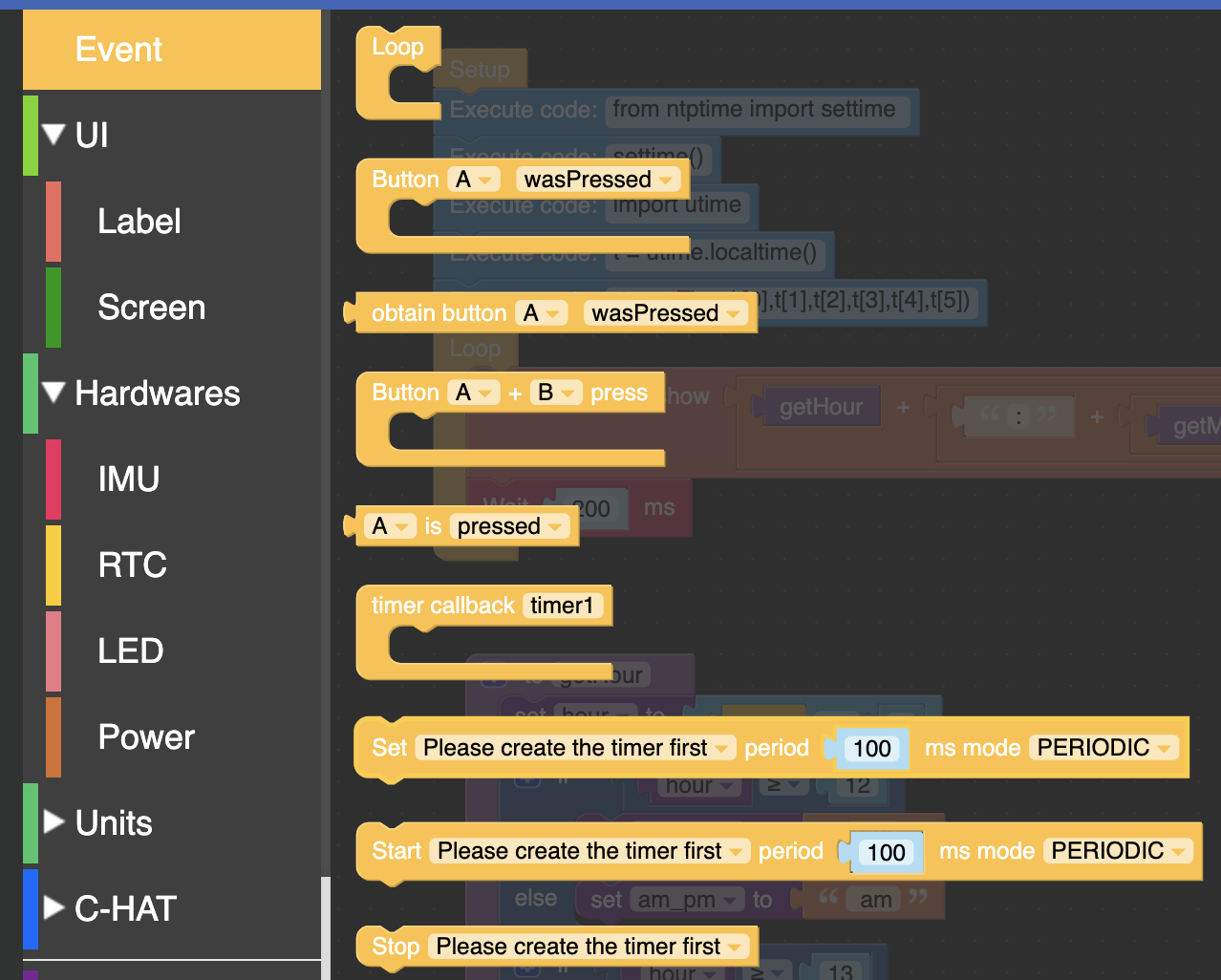Open the timer dropdown on the Stop block
This screenshot has height=980, width=1221.
(586, 947)
